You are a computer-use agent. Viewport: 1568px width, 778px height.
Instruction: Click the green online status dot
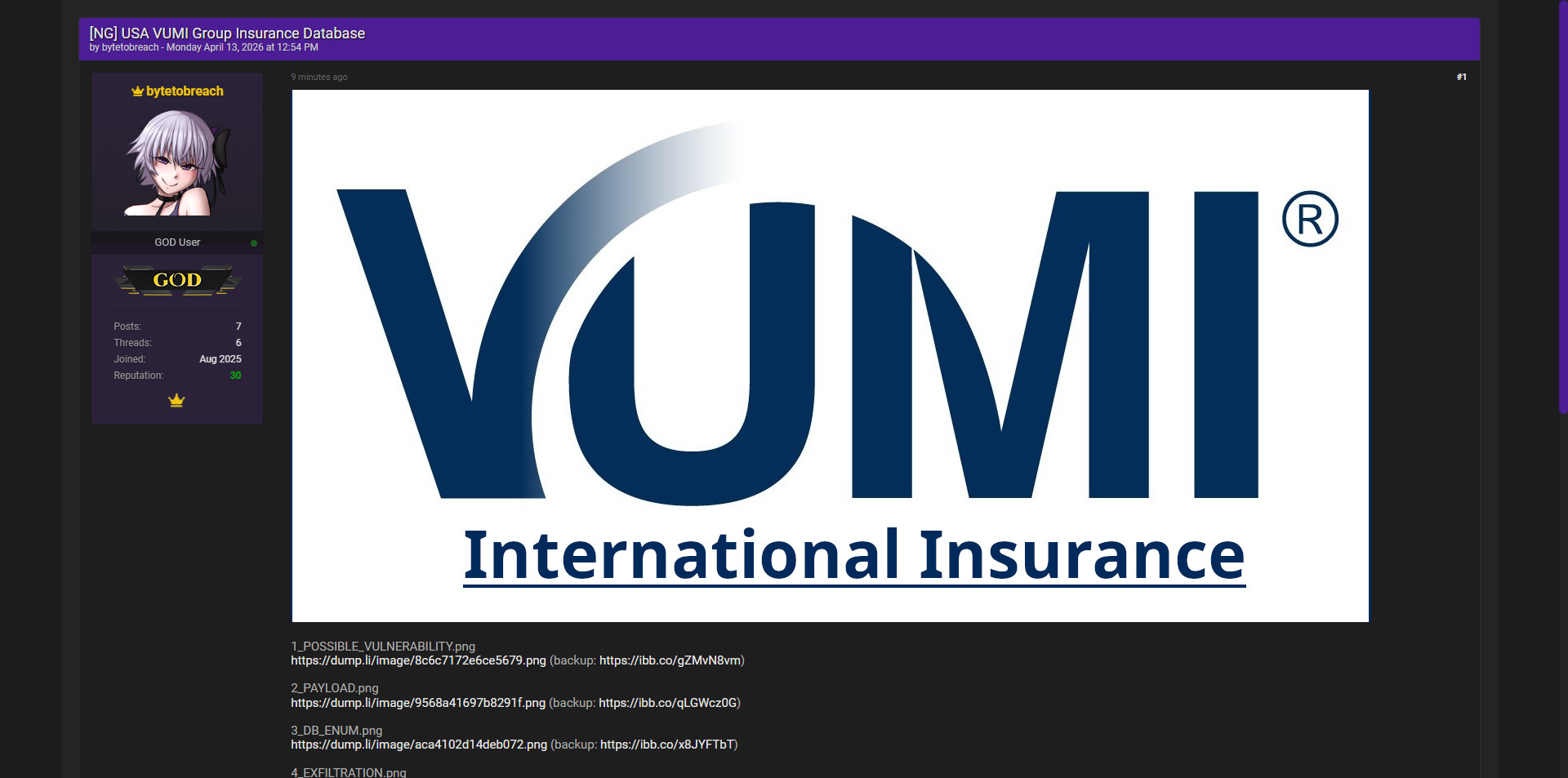(x=254, y=243)
